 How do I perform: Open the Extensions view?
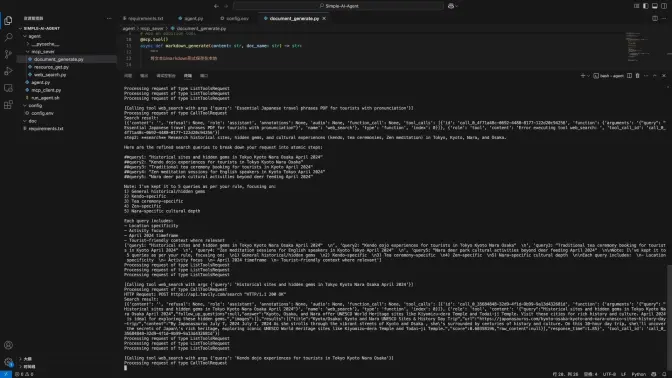8,105
